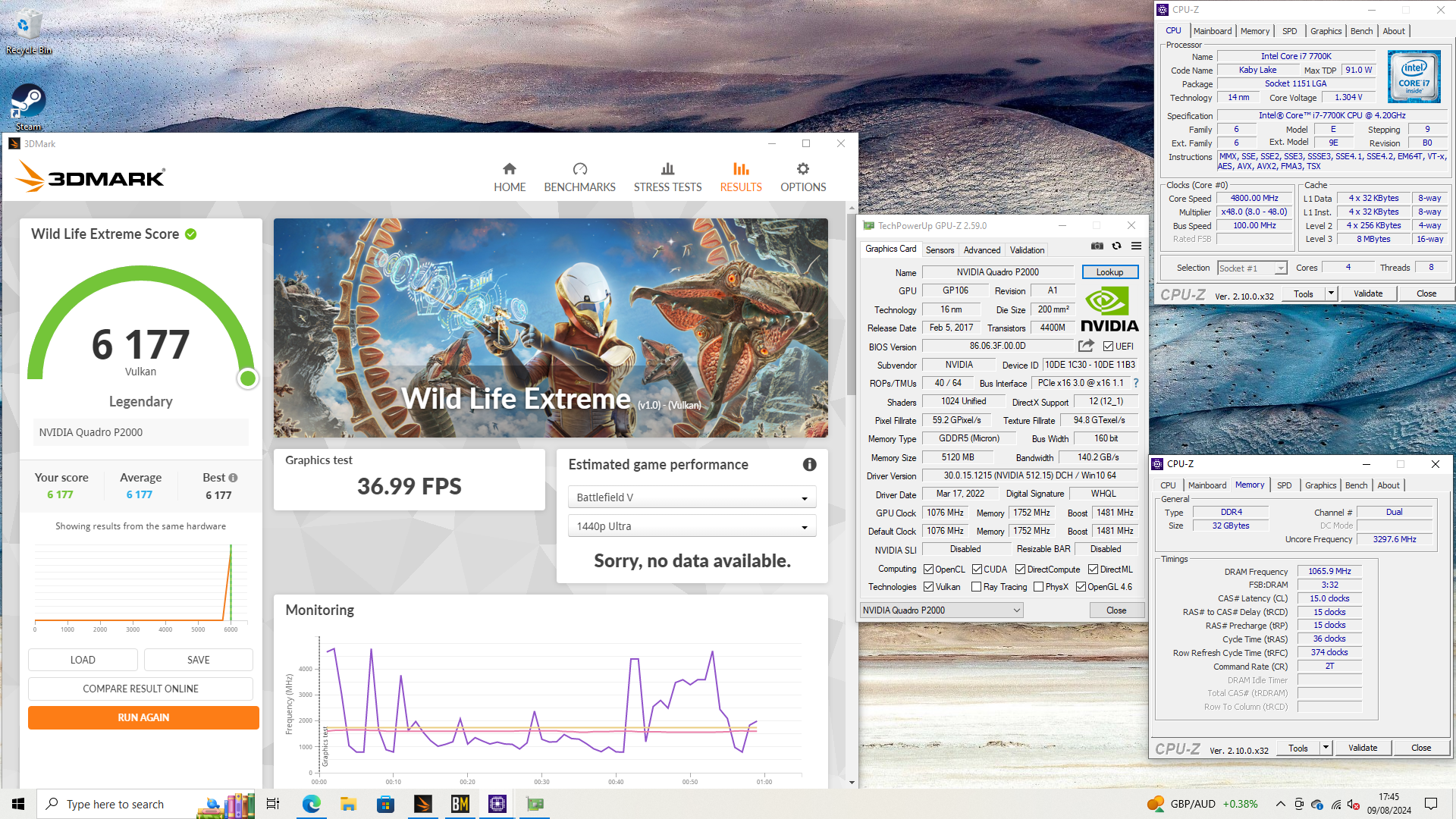Open the GPU selection dropdown in GPU-Z
This screenshot has width=1456, height=819.
pos(941,610)
